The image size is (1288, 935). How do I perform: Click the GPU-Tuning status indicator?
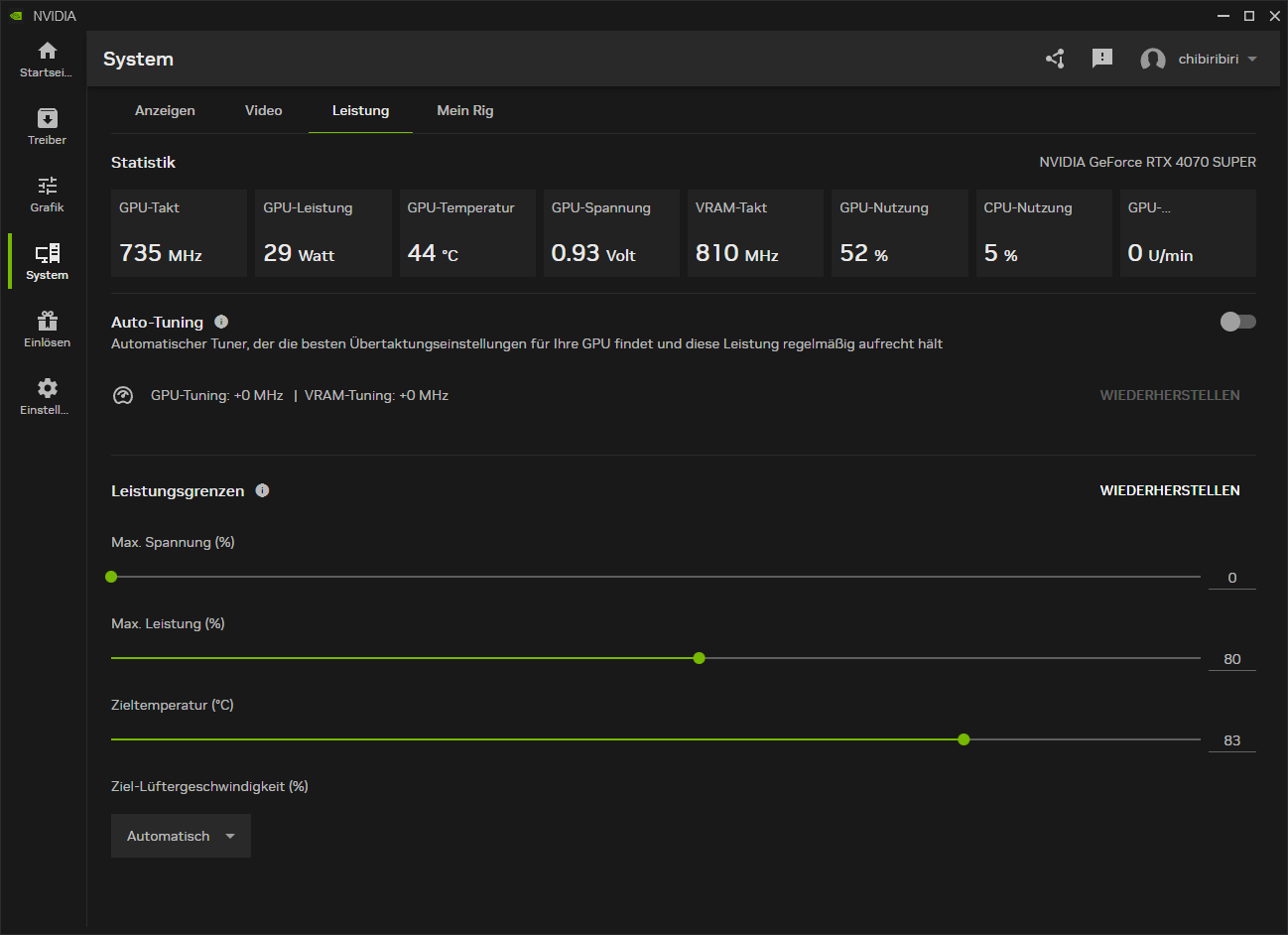[x=123, y=394]
